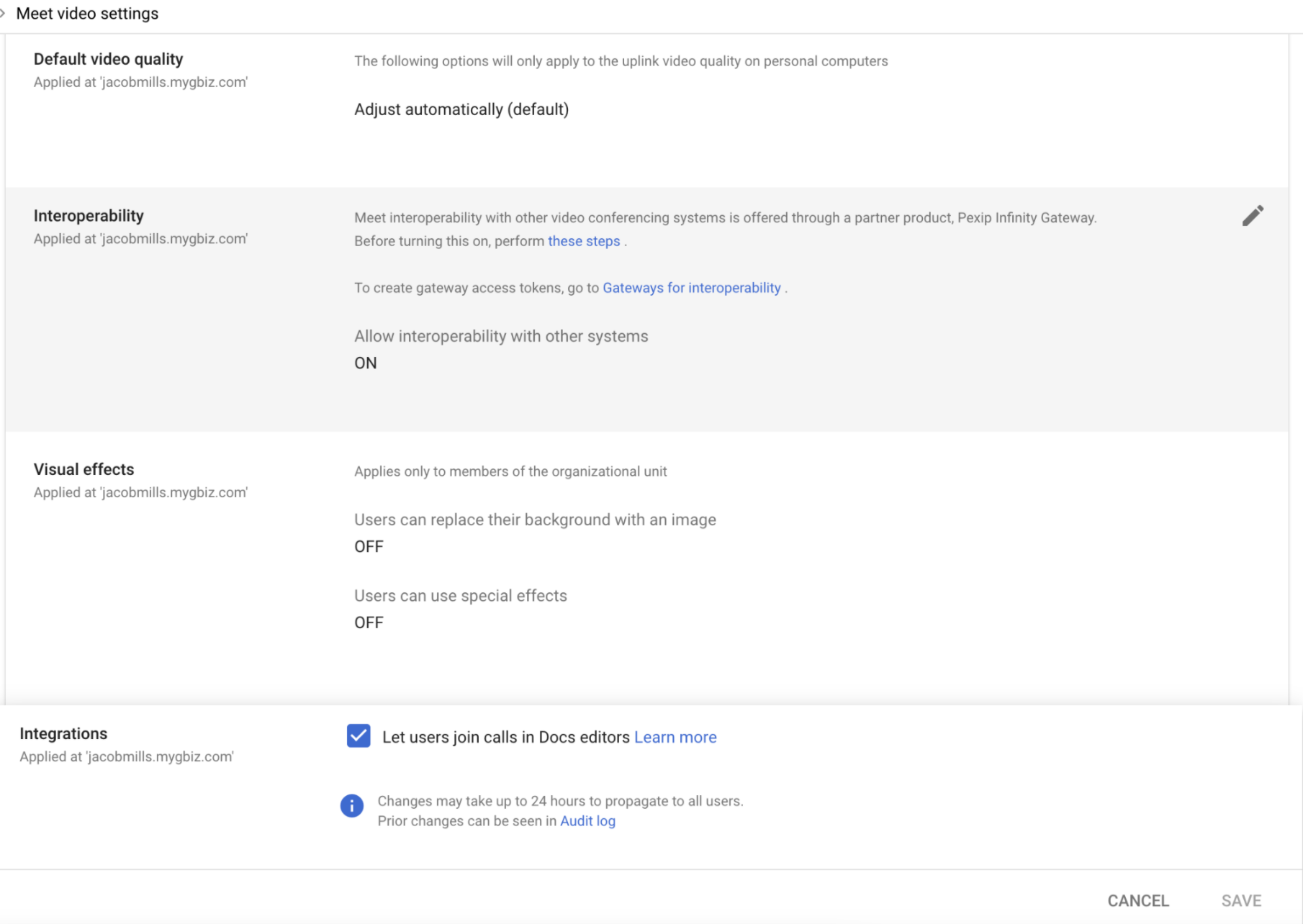
Task: Uncheck Let users join calls checkbox
Action: tap(359, 736)
